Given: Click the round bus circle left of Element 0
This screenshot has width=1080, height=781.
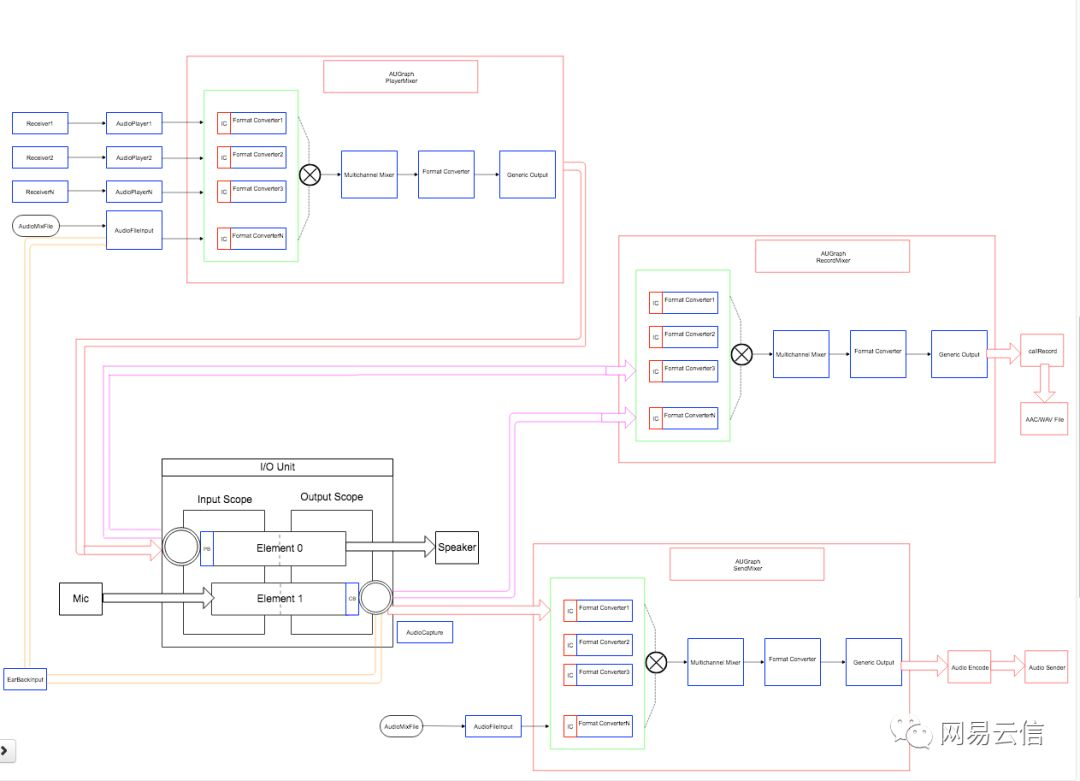Looking at the screenshot, I should [181, 548].
